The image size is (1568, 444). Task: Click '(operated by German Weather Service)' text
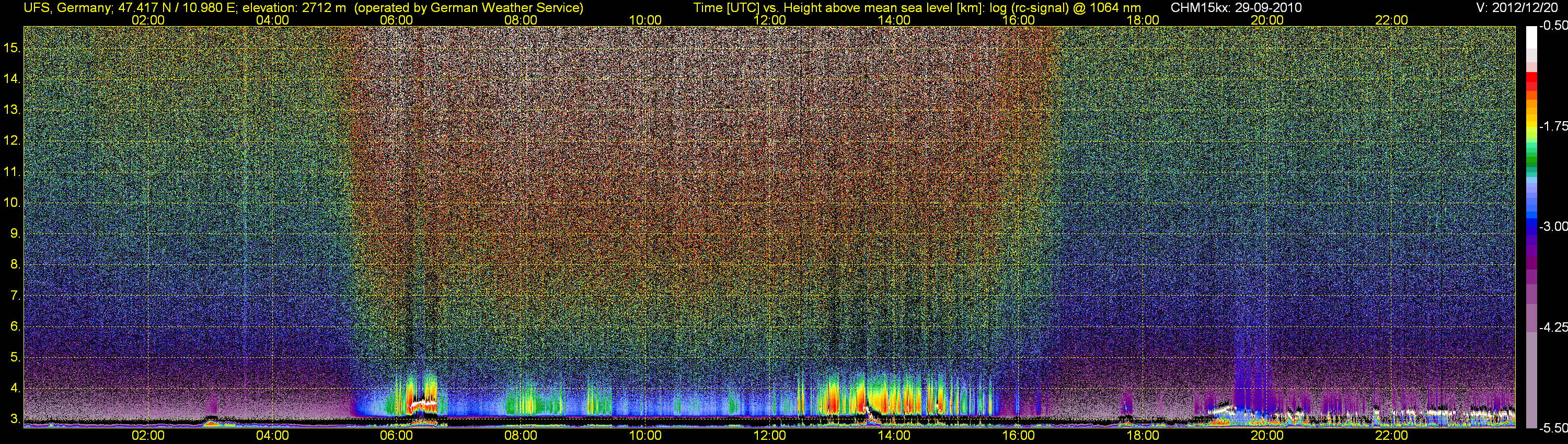[x=469, y=8]
